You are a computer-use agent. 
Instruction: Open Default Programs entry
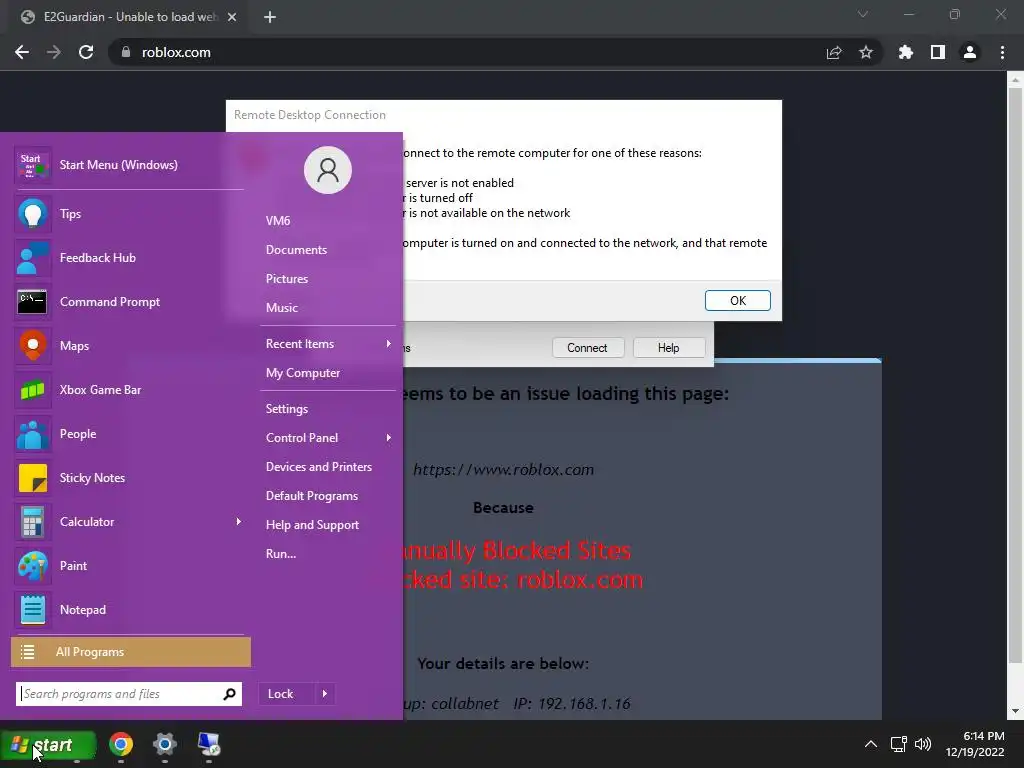[312, 496]
